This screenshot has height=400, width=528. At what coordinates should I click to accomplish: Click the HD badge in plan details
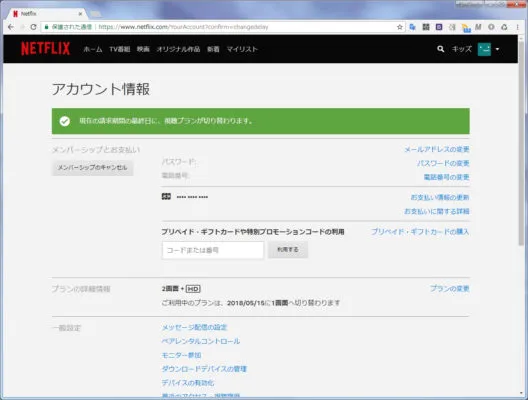tap(193, 289)
